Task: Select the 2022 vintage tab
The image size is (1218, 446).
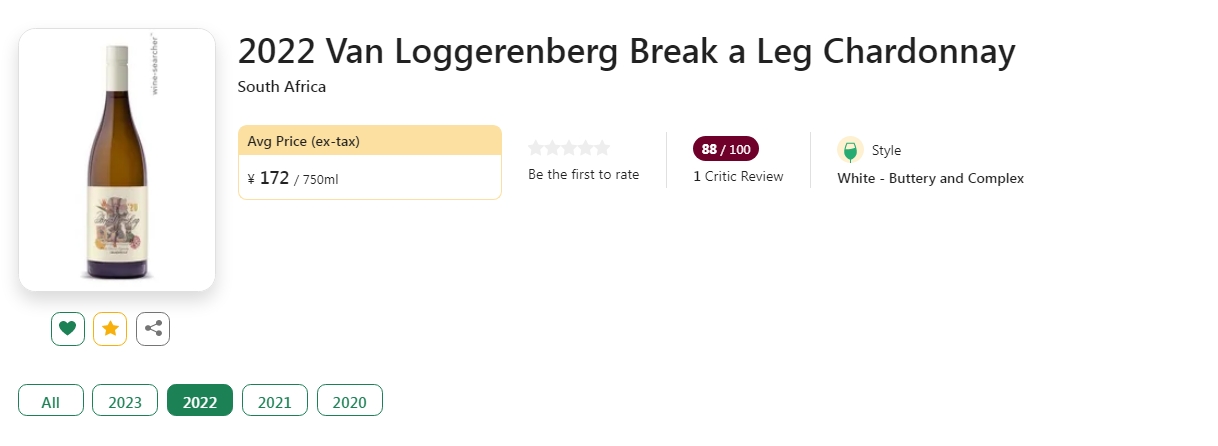Action: [200, 402]
